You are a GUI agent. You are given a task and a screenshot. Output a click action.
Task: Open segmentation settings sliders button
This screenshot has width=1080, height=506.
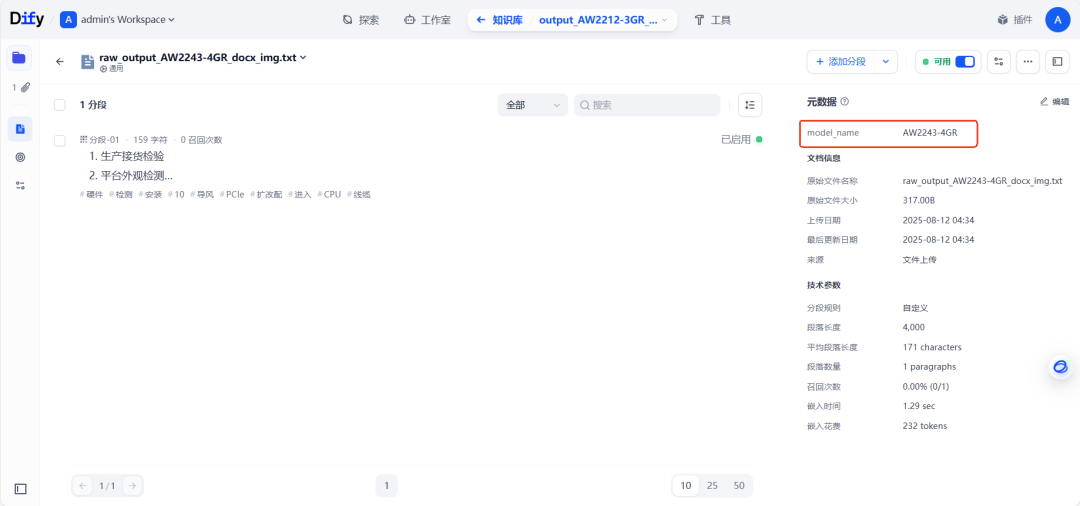point(999,61)
